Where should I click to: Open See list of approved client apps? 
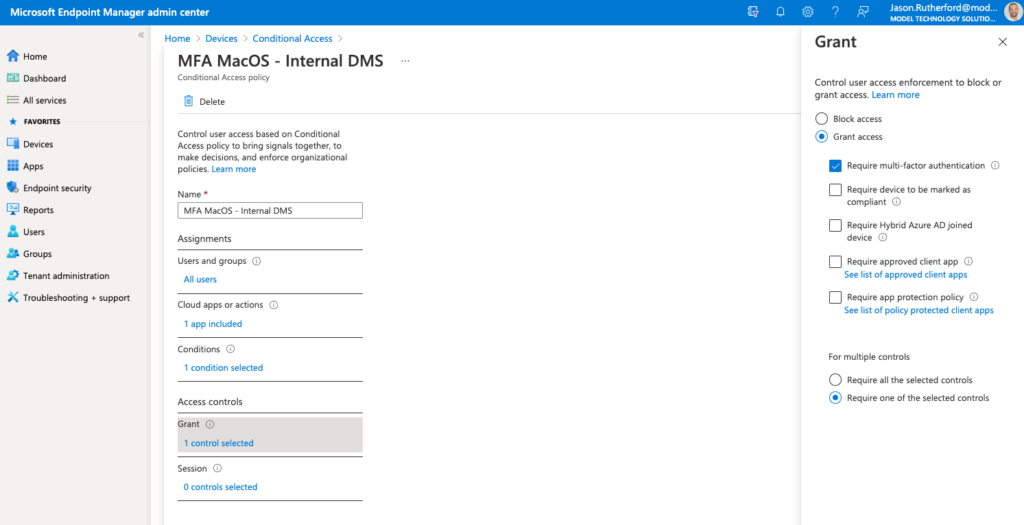906,274
